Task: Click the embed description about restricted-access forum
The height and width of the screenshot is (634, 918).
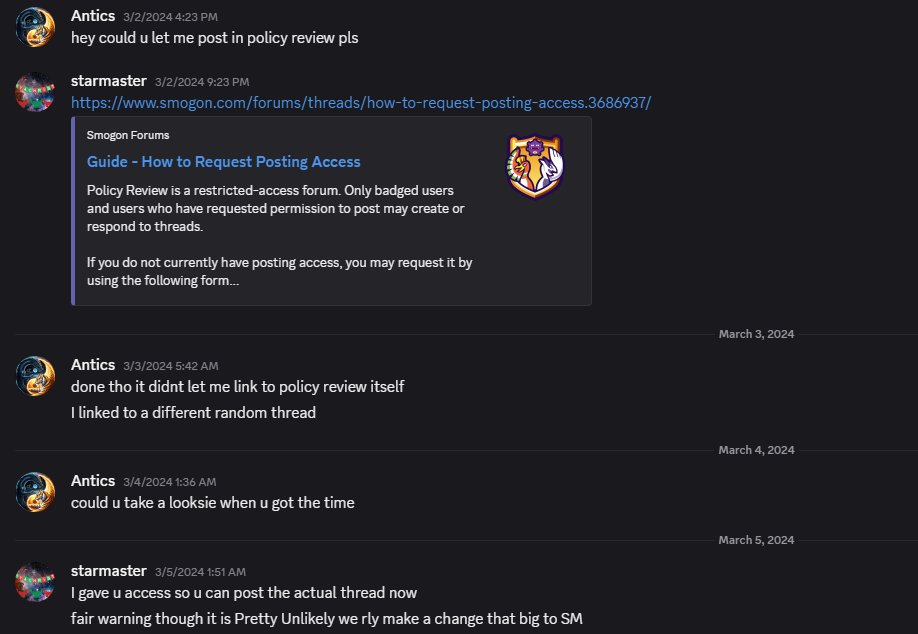Action: coord(275,208)
